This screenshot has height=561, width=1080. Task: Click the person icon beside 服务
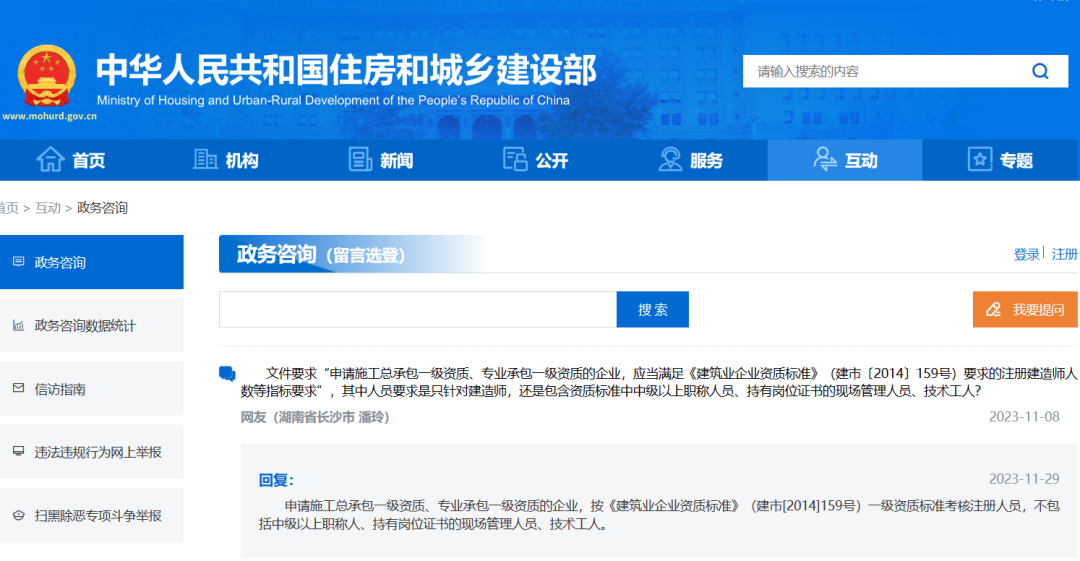coord(669,159)
